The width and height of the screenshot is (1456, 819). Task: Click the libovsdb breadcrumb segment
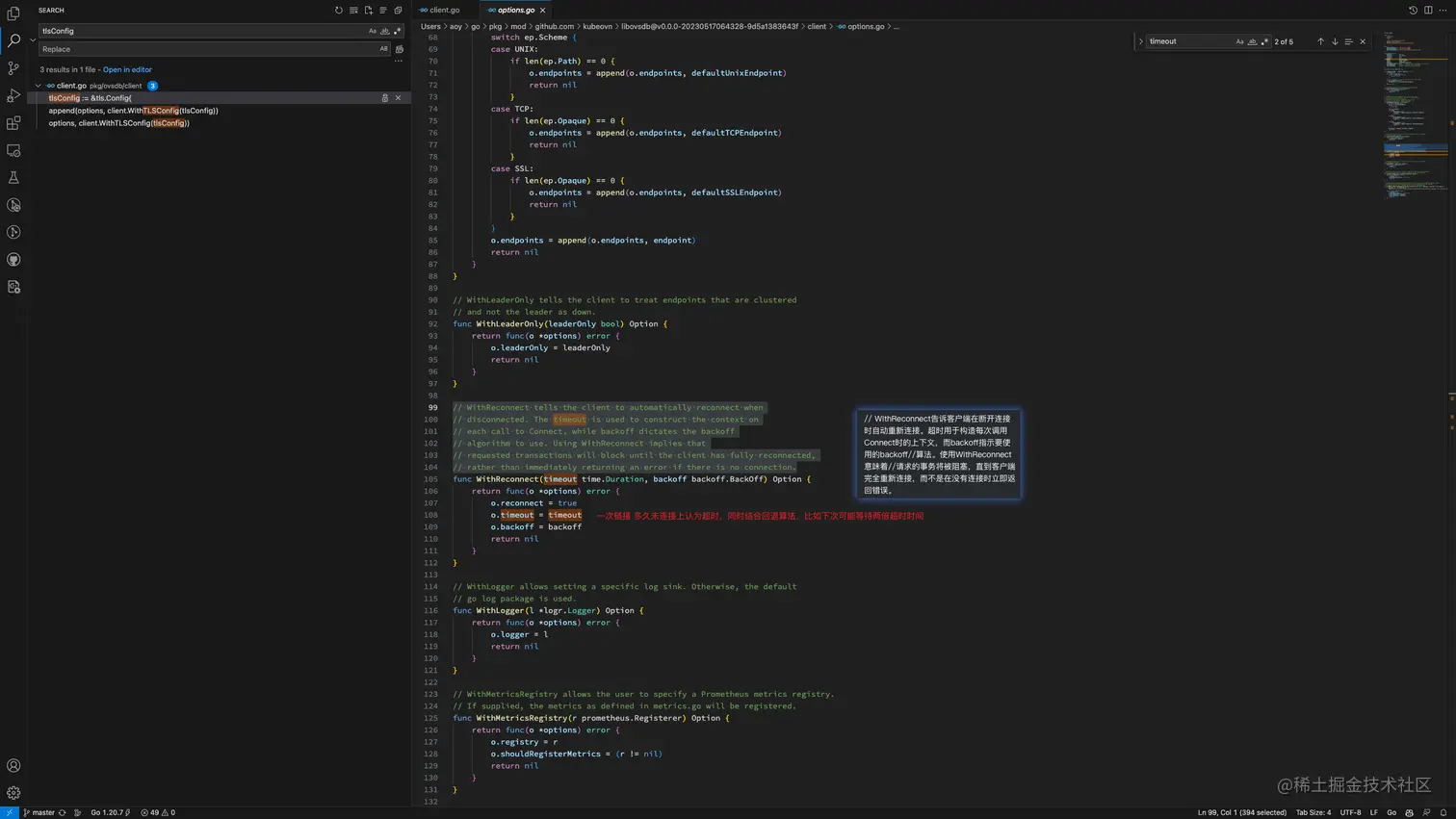point(710,26)
